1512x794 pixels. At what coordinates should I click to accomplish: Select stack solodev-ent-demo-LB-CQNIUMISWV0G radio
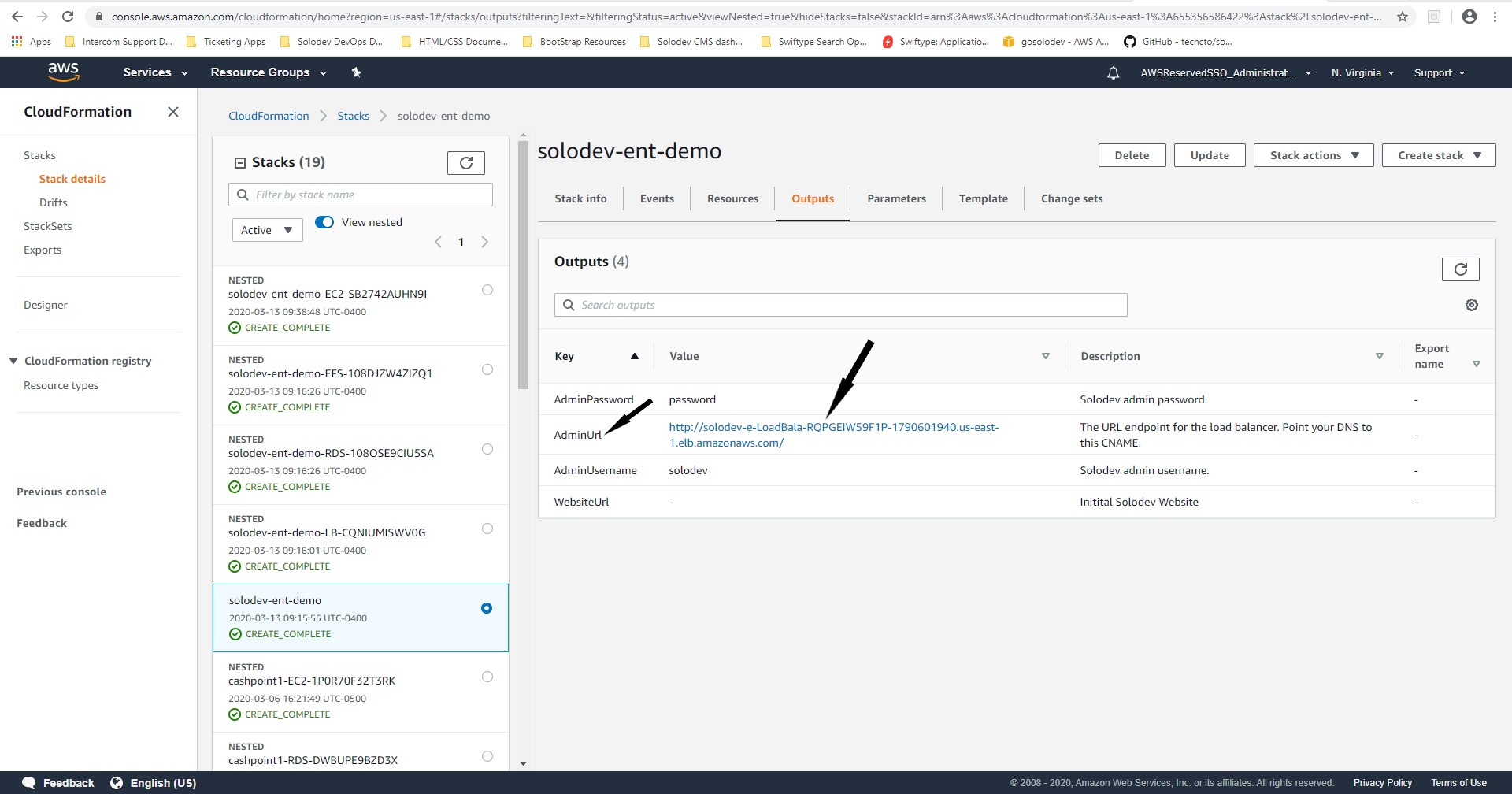click(487, 529)
